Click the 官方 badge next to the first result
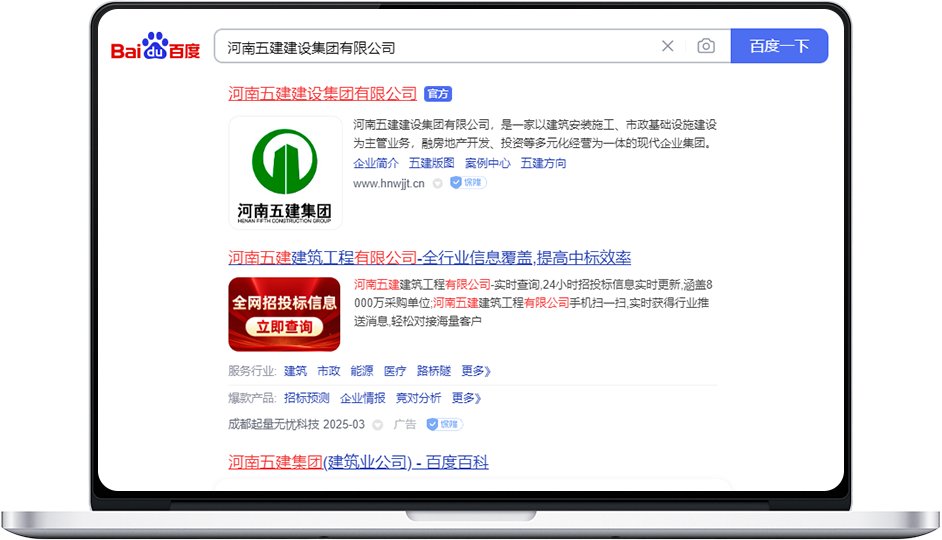 (438, 94)
